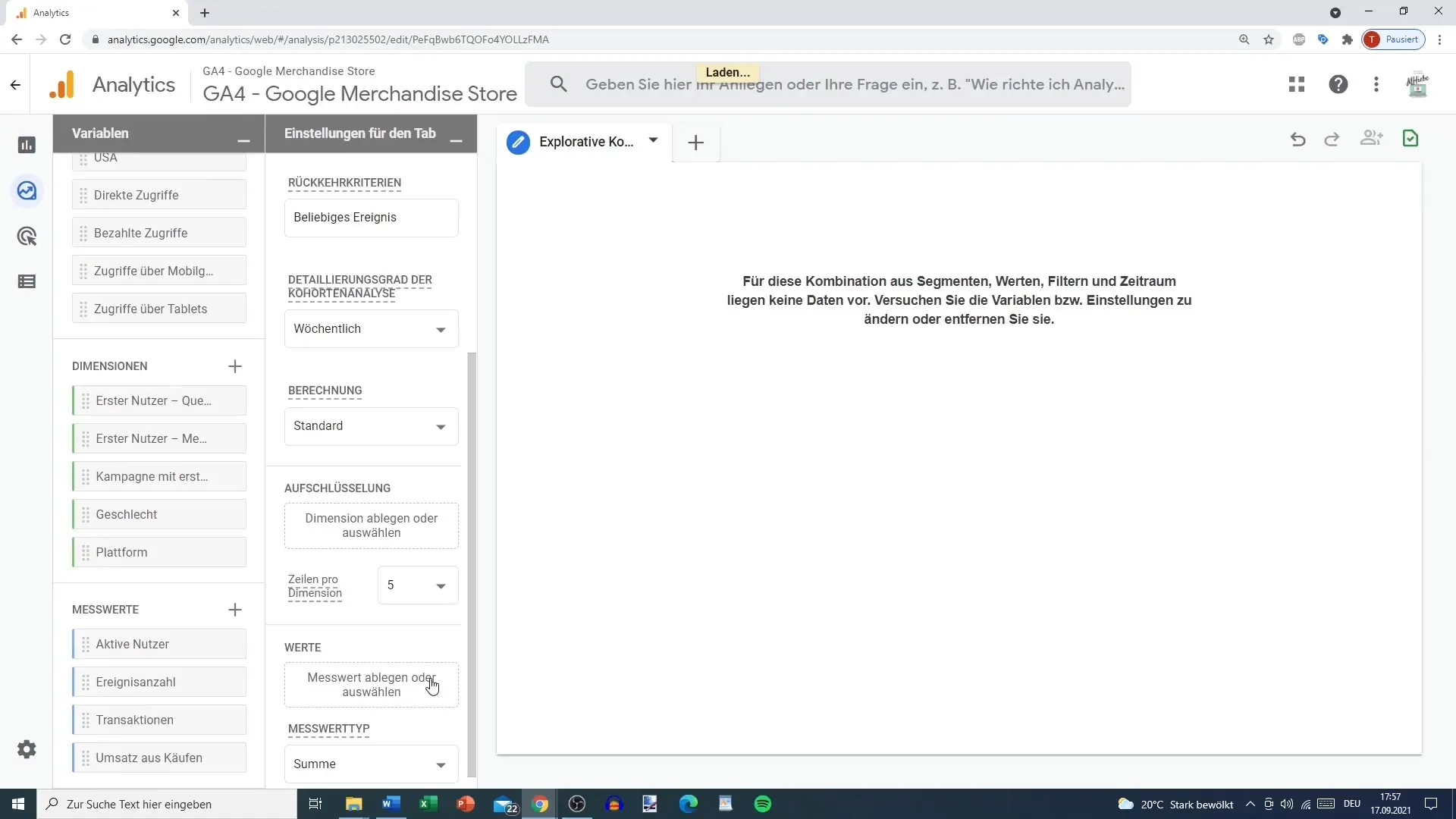Click the search bar magnifier icon
The width and height of the screenshot is (1456, 819).
[559, 84]
